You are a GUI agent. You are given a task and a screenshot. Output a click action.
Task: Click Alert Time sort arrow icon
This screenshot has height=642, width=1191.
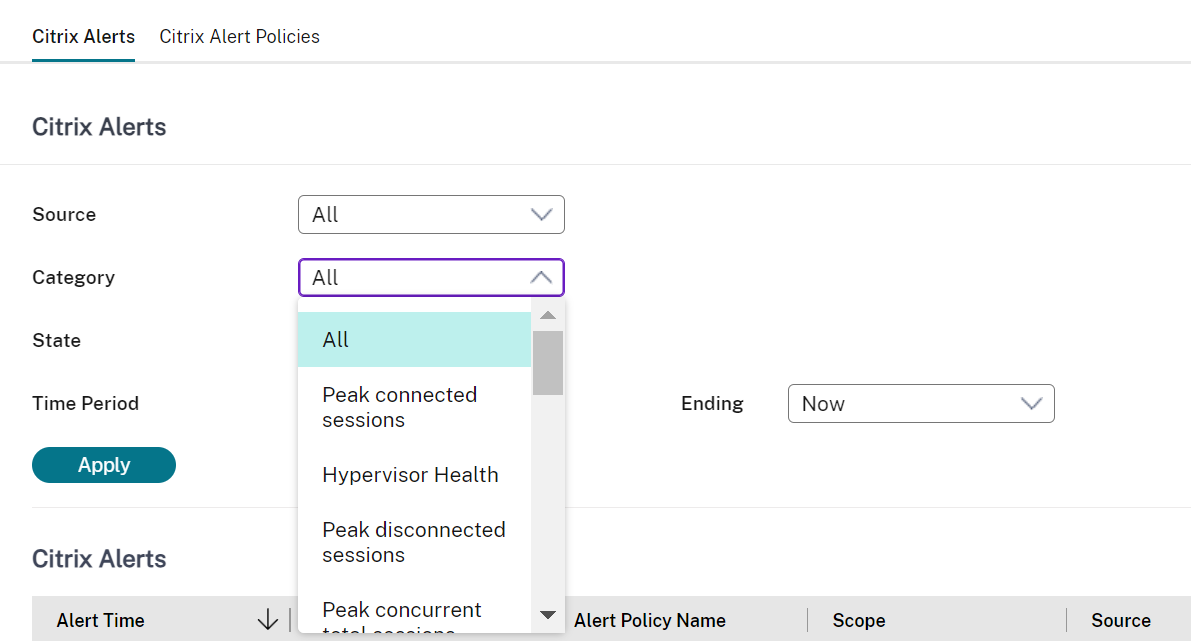[x=267, y=621]
